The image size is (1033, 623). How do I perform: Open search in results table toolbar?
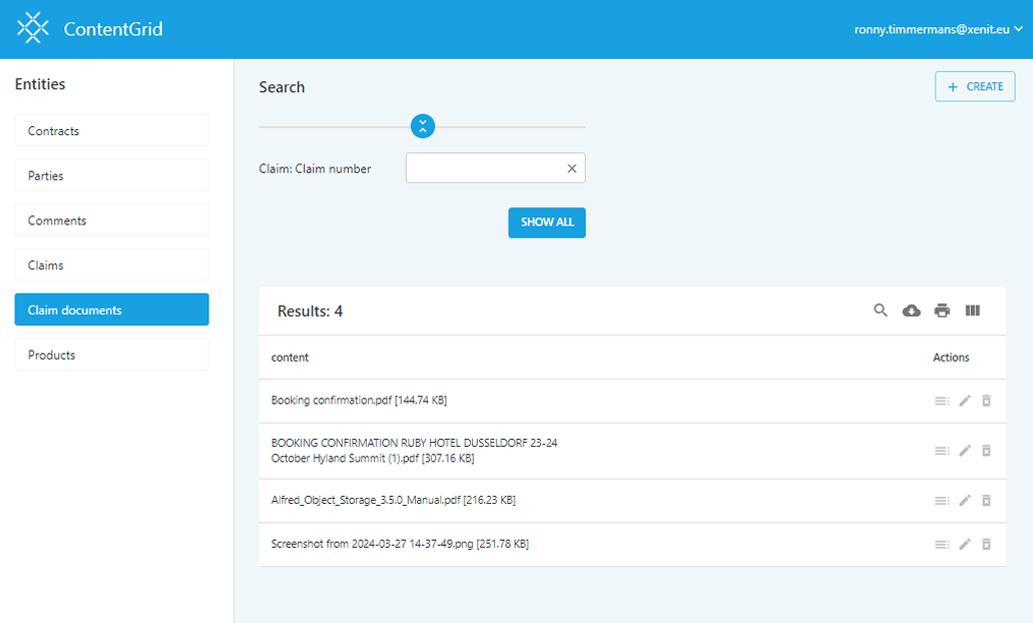pos(880,311)
